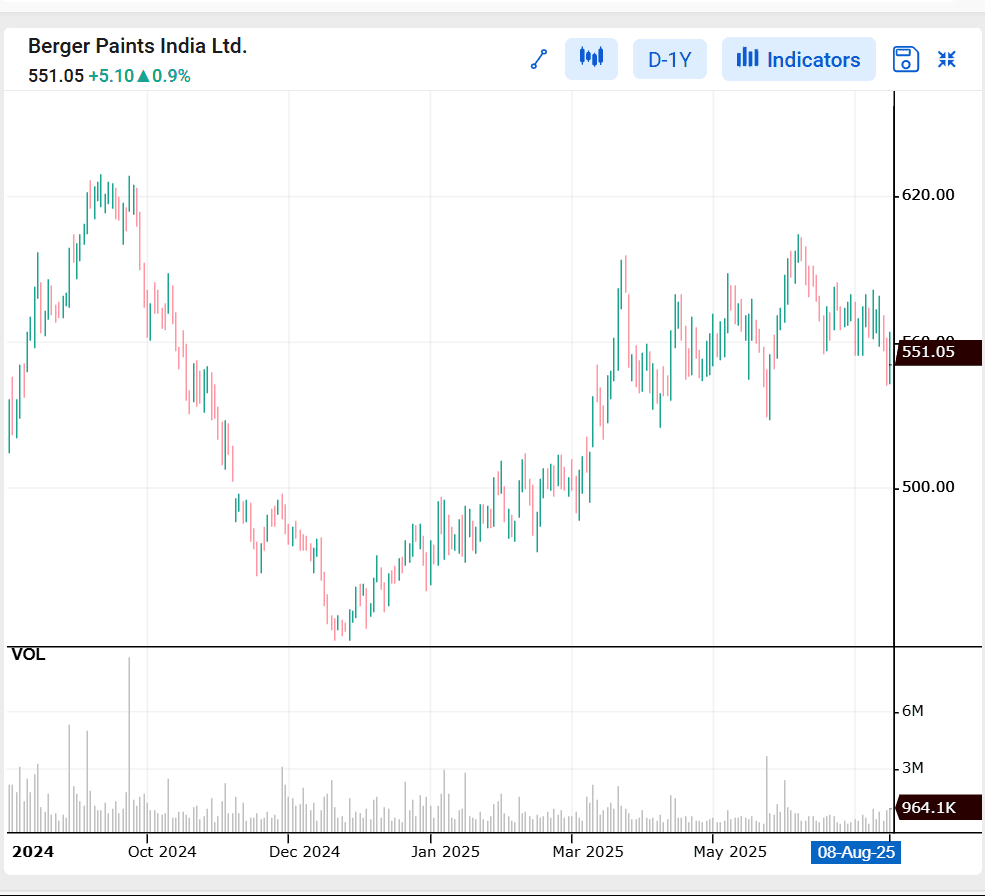Screen dimensions: 985x896
Task: Click the 2024 year label on time axis
Action: (33, 852)
